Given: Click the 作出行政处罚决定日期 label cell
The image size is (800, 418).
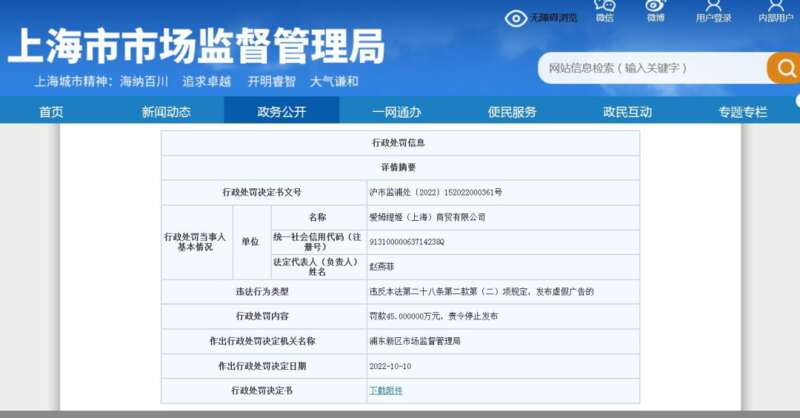Looking at the screenshot, I should tap(264, 366).
